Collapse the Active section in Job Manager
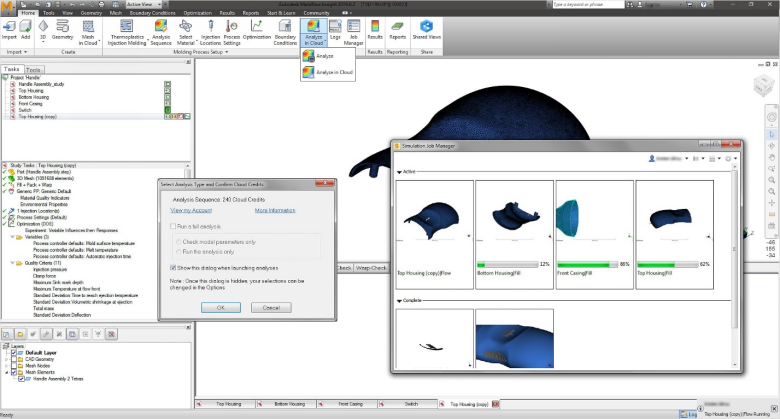 [401, 172]
